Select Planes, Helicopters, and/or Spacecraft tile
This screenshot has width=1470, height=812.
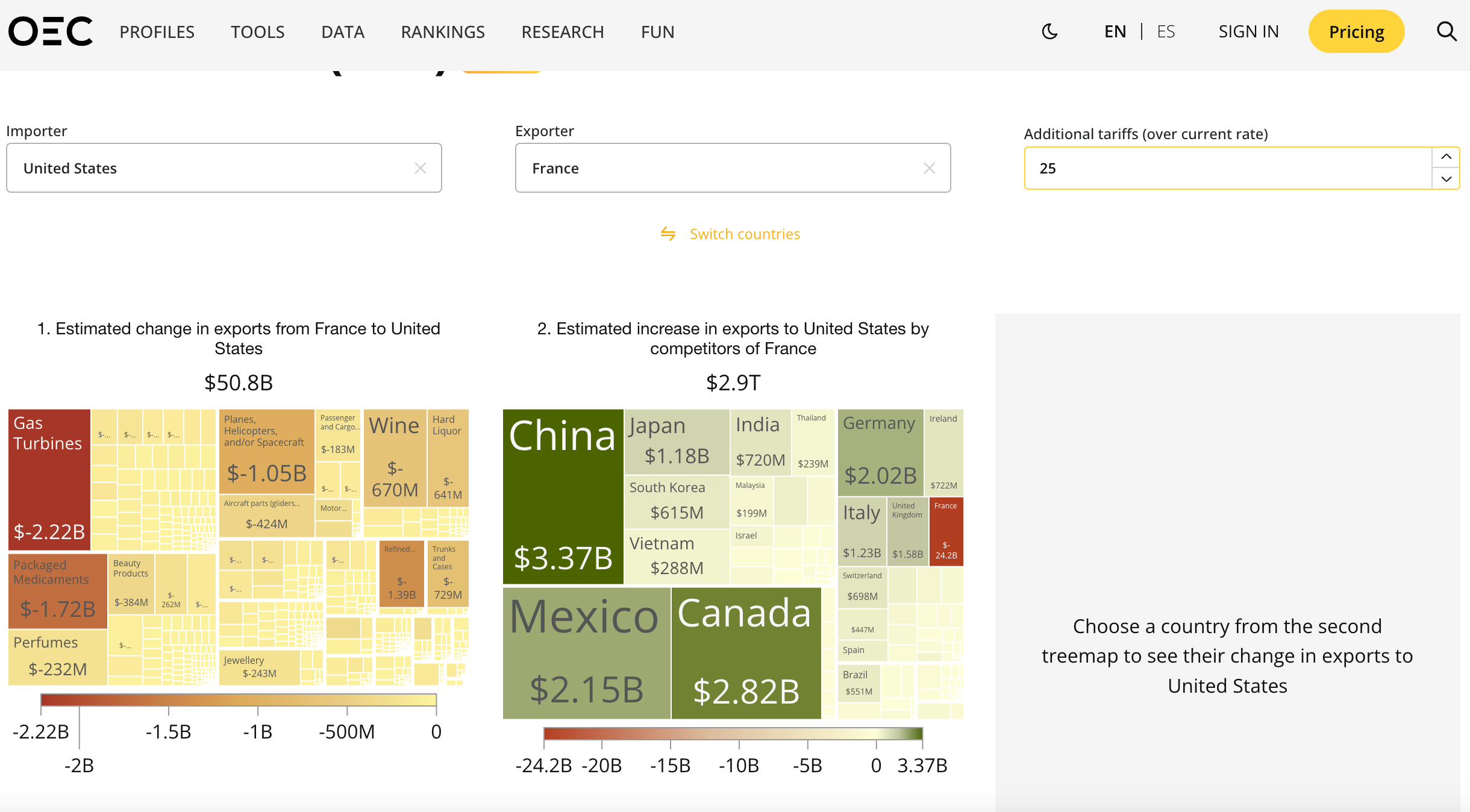(x=266, y=451)
